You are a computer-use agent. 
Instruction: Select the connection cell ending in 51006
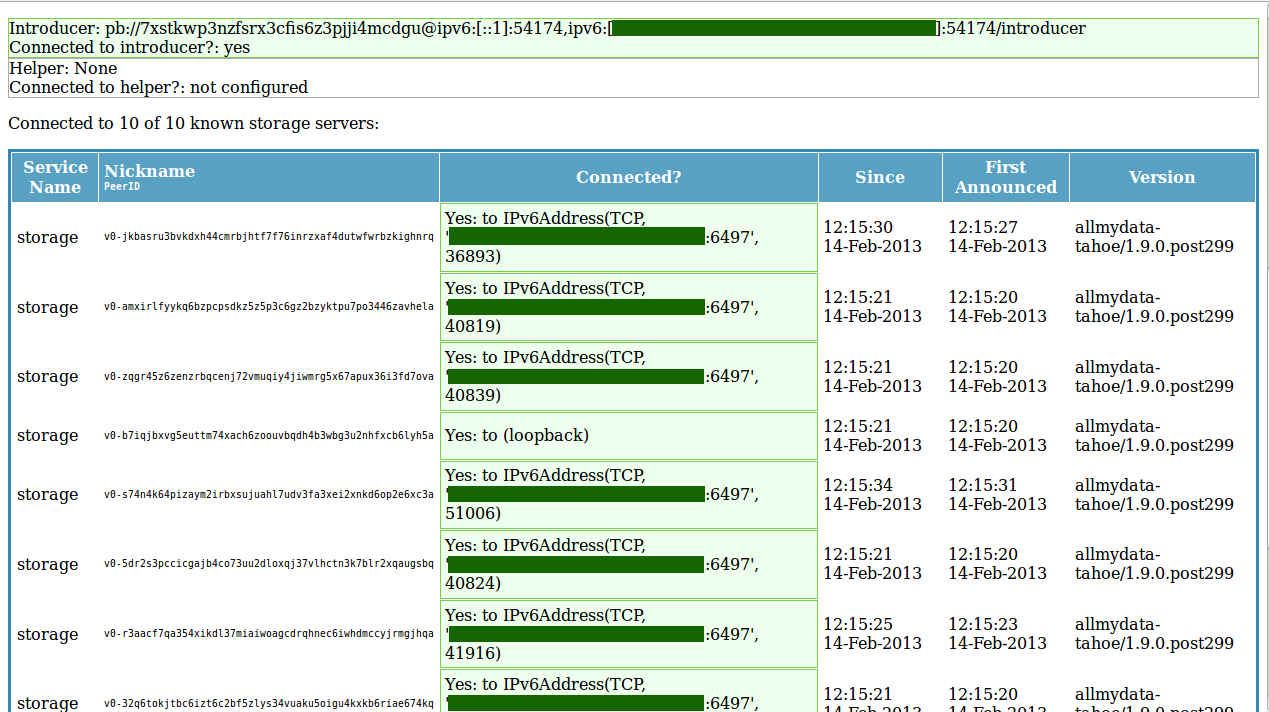click(628, 495)
